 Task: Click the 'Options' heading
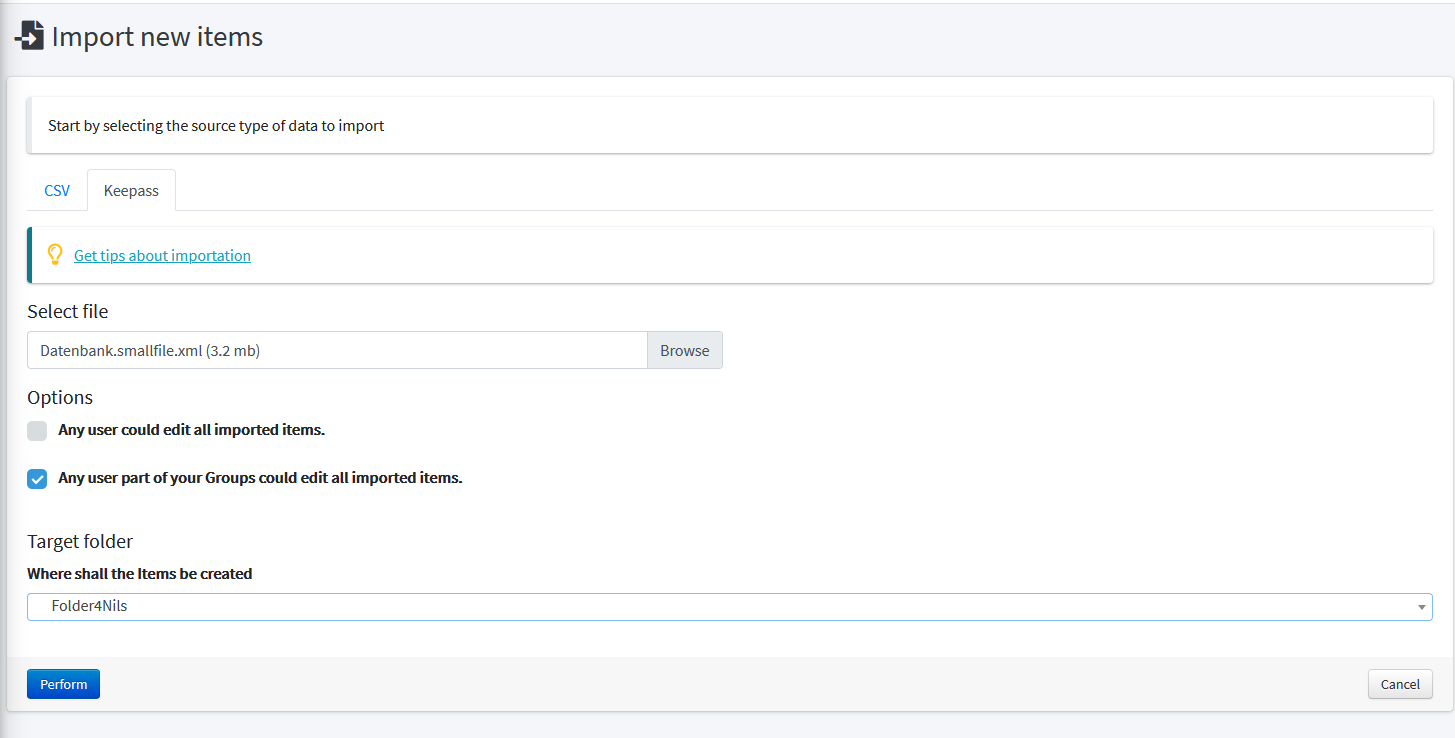point(60,397)
